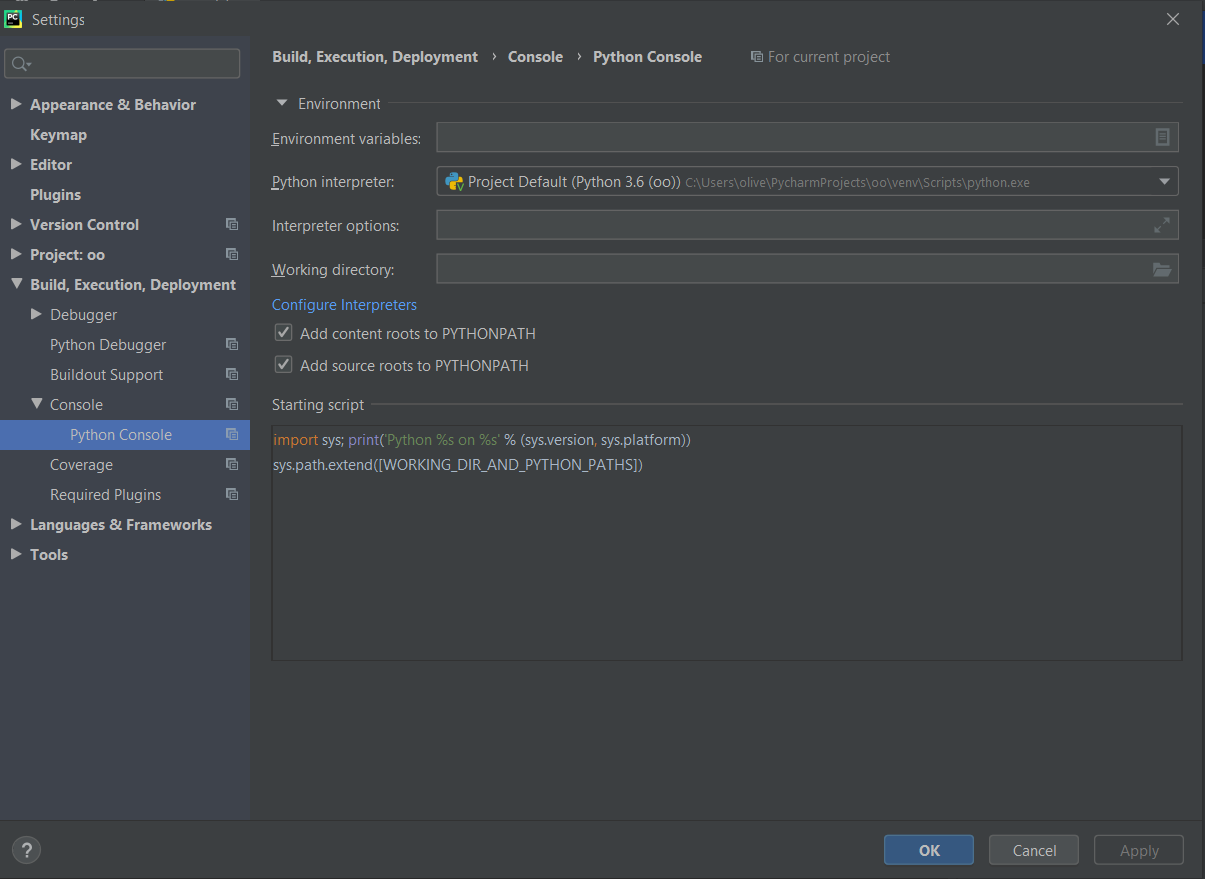
Task: Click the project-level icon beside Buildout Support
Action: (x=232, y=374)
